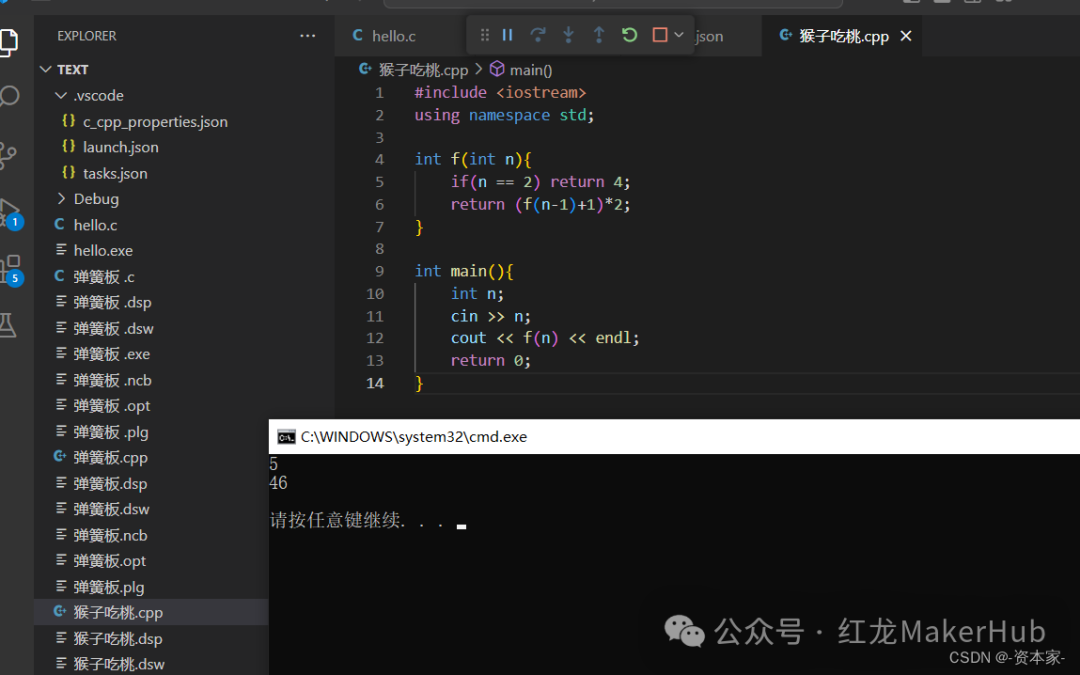Click the 'cout << f(n) << endl;' line

tap(545, 338)
